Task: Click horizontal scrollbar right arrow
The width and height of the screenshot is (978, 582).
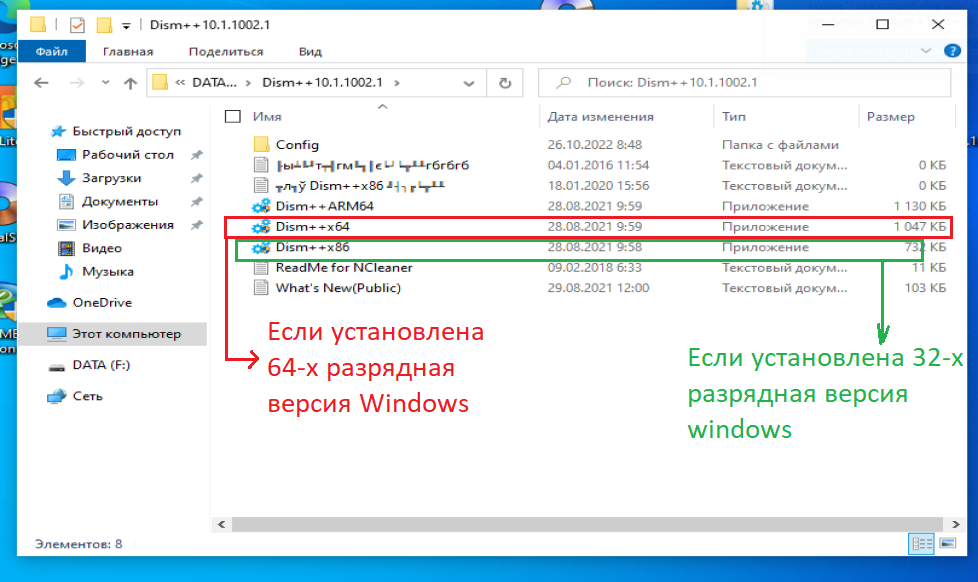Action: coord(956,525)
